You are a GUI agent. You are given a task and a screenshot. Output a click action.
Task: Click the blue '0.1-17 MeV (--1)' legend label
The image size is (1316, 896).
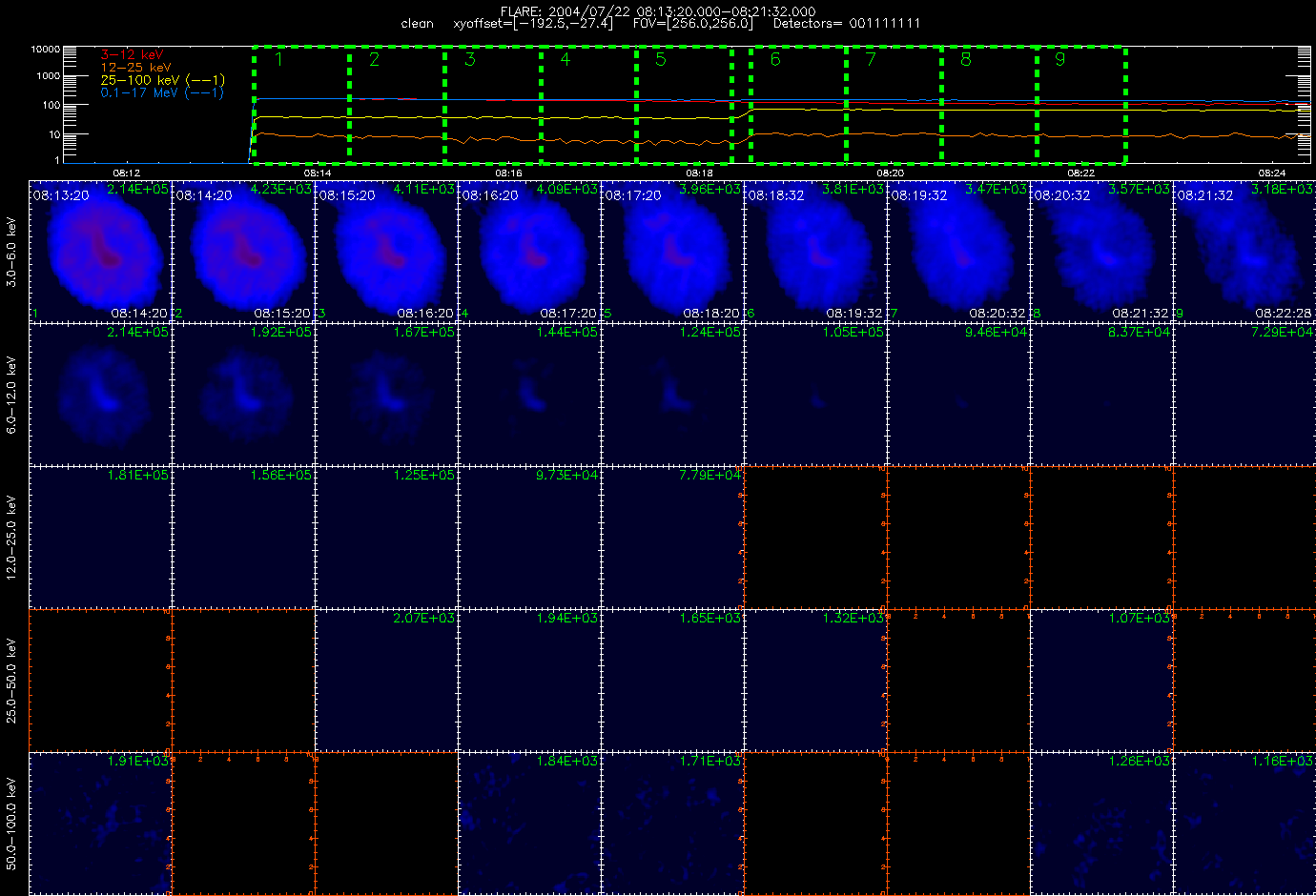(x=162, y=92)
